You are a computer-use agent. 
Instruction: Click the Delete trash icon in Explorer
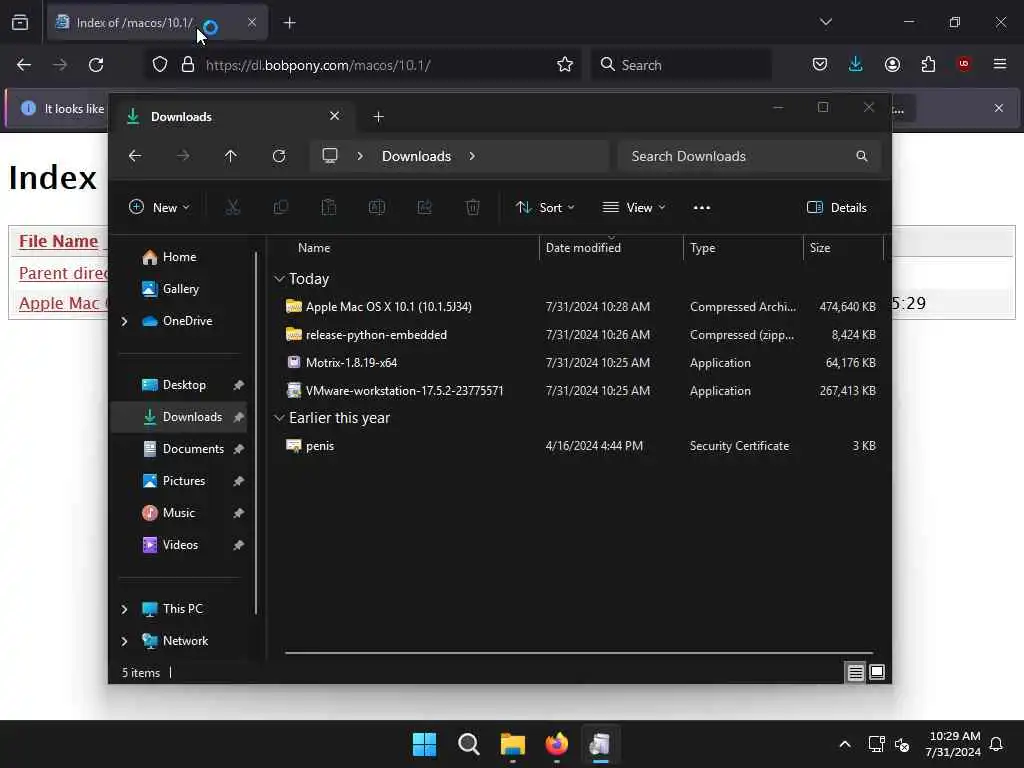[473, 208]
